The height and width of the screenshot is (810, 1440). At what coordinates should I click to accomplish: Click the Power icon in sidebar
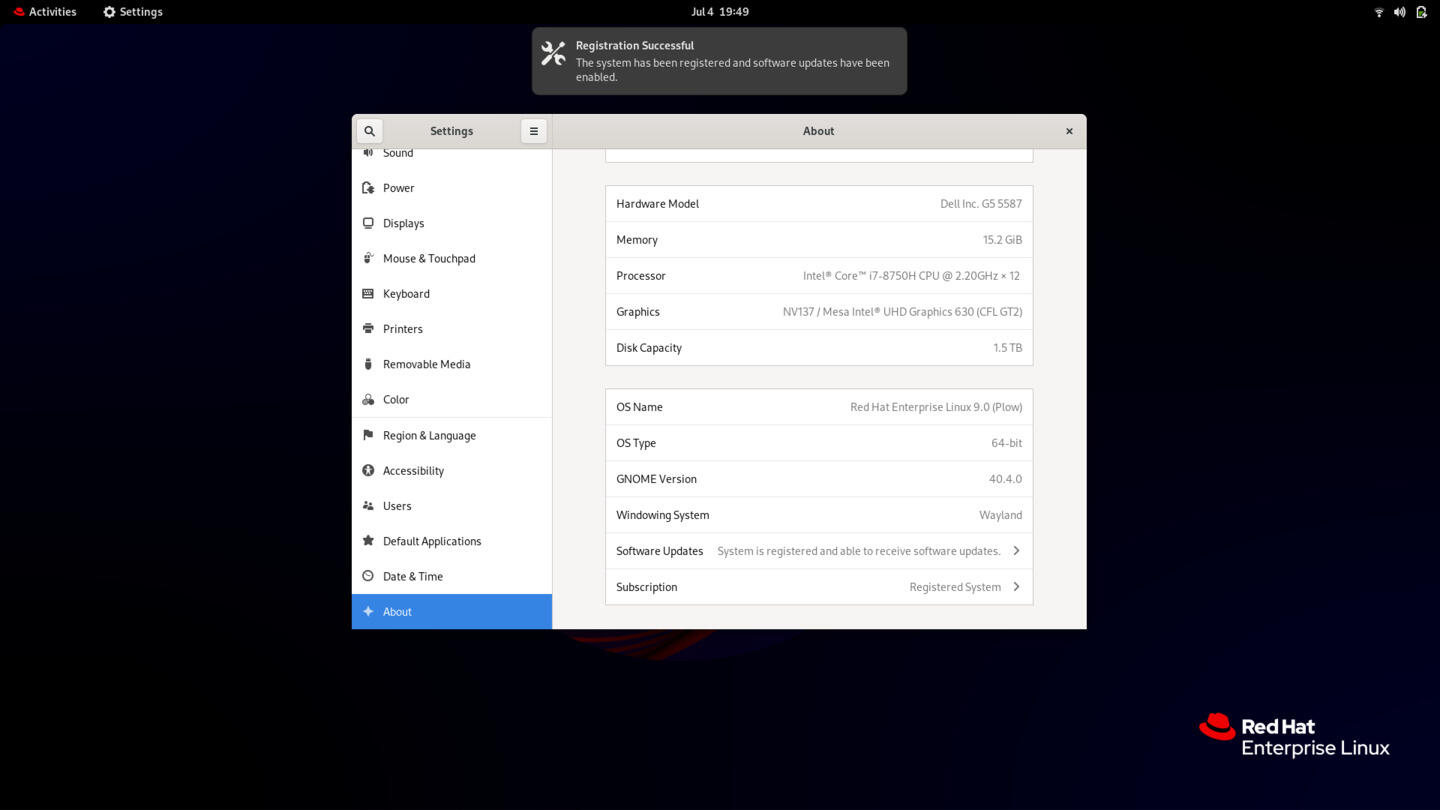368,188
